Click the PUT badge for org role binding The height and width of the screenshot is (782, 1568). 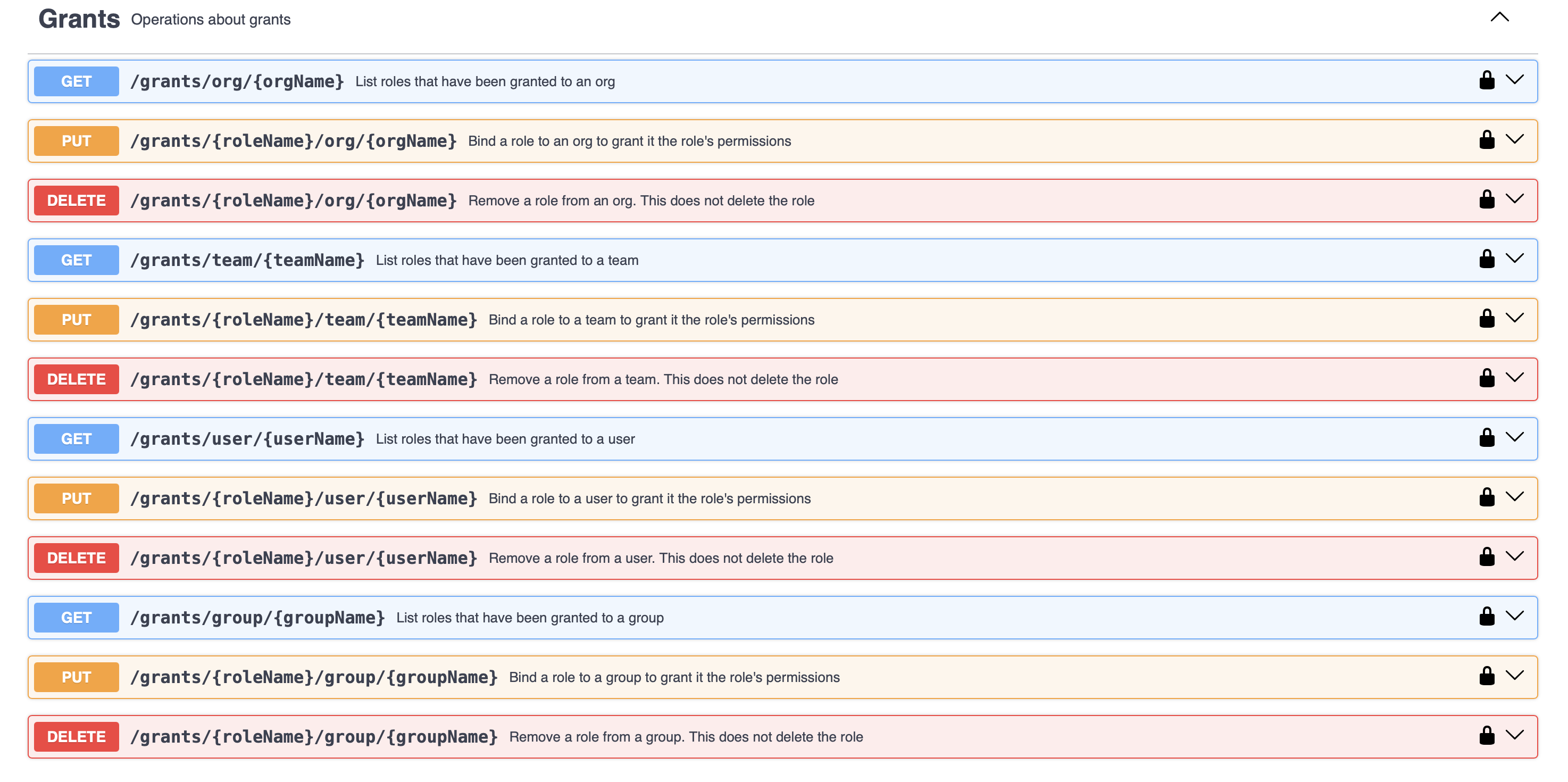pos(76,141)
